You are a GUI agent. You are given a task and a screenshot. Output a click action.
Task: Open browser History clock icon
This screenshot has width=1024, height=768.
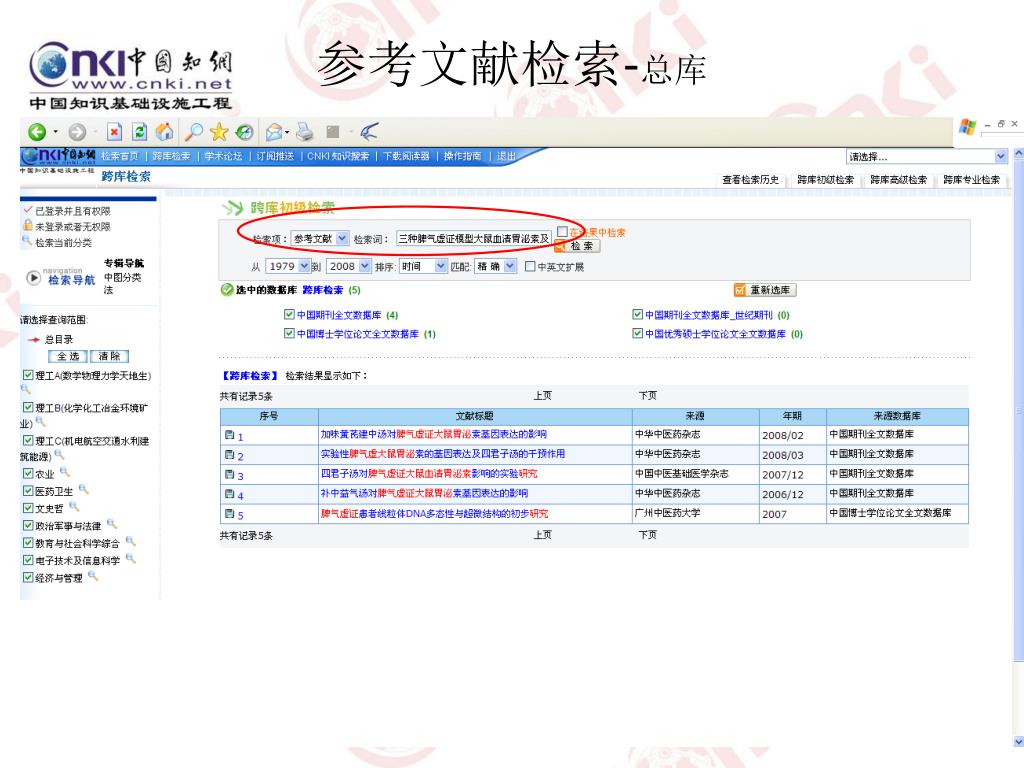(244, 133)
